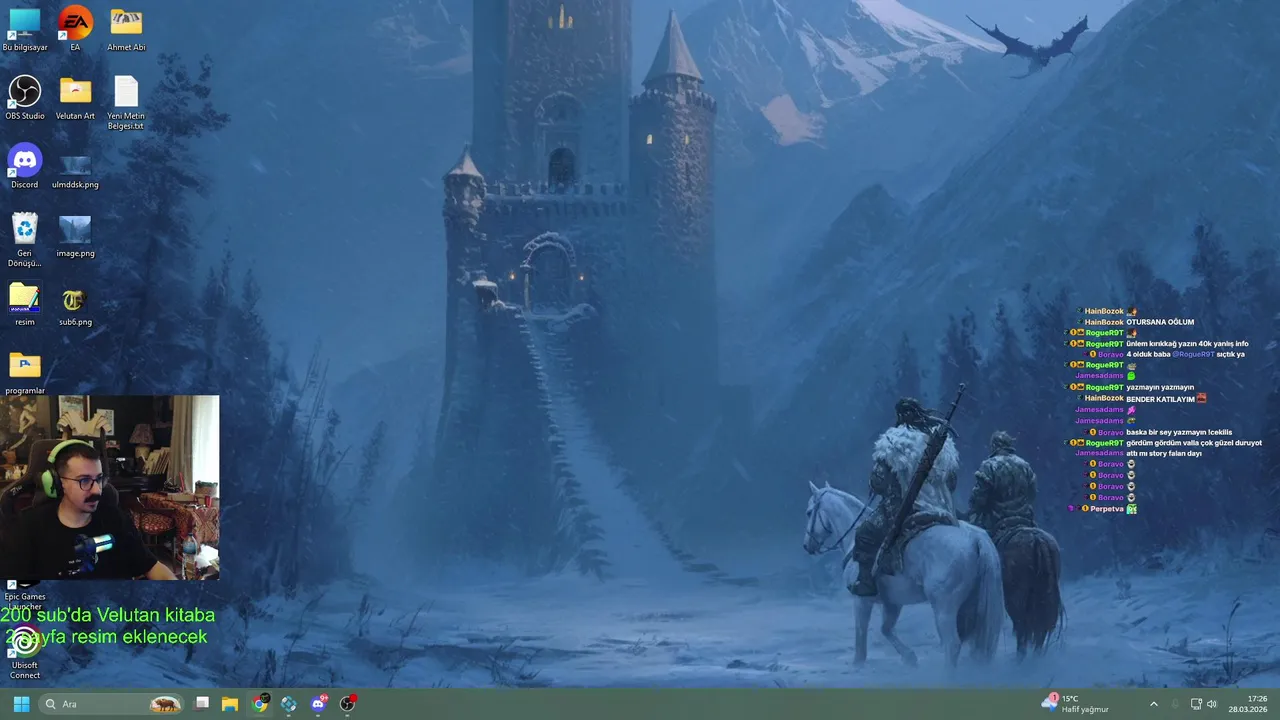This screenshot has width=1280, height=720.
Task: Open the Ahmet Abi folder
Action: [x=126, y=29]
